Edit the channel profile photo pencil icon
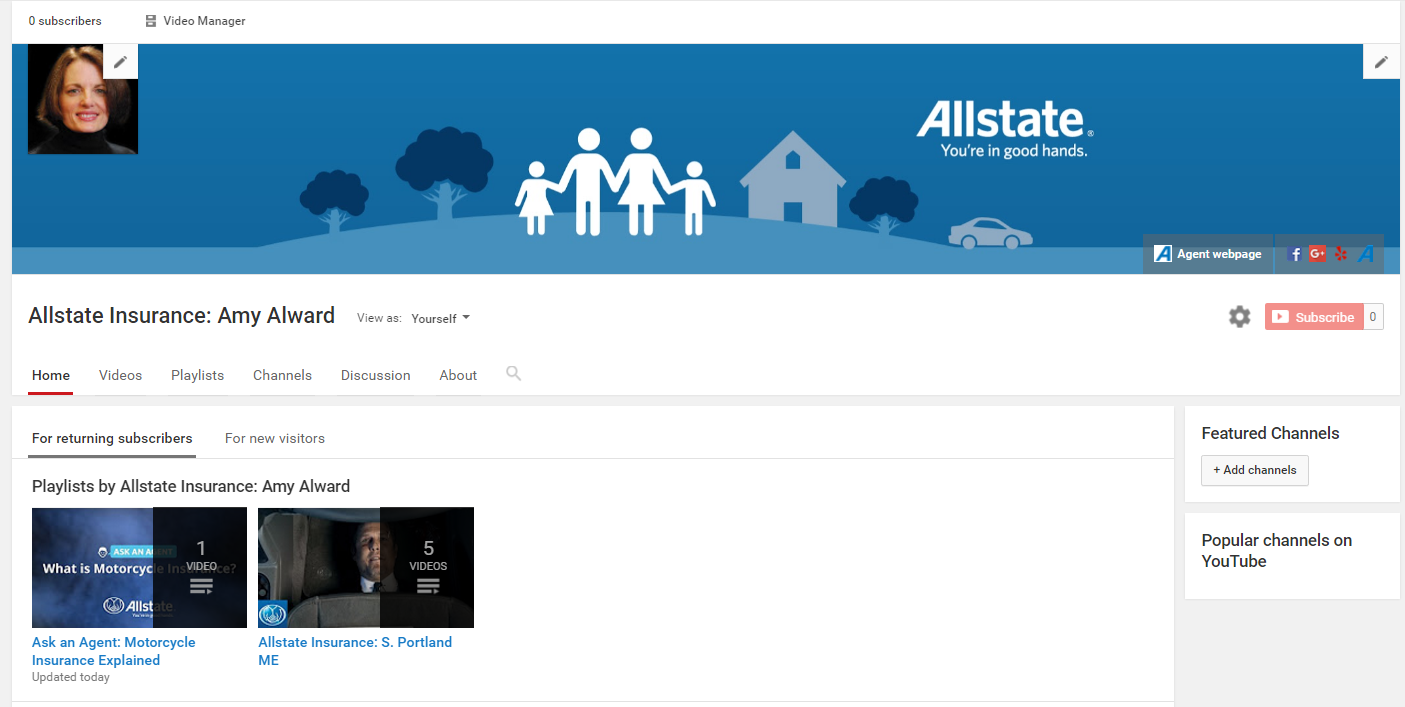The width and height of the screenshot is (1405, 707). click(x=120, y=62)
